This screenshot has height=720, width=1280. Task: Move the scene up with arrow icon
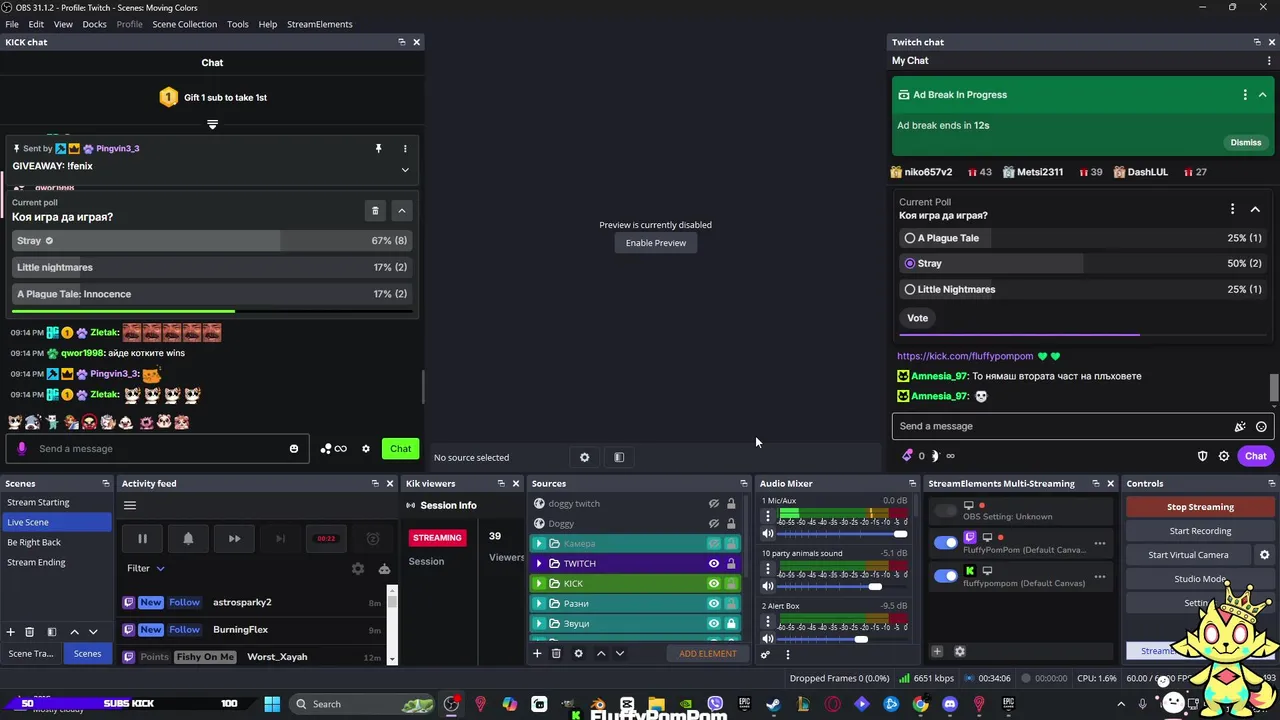coord(74,632)
